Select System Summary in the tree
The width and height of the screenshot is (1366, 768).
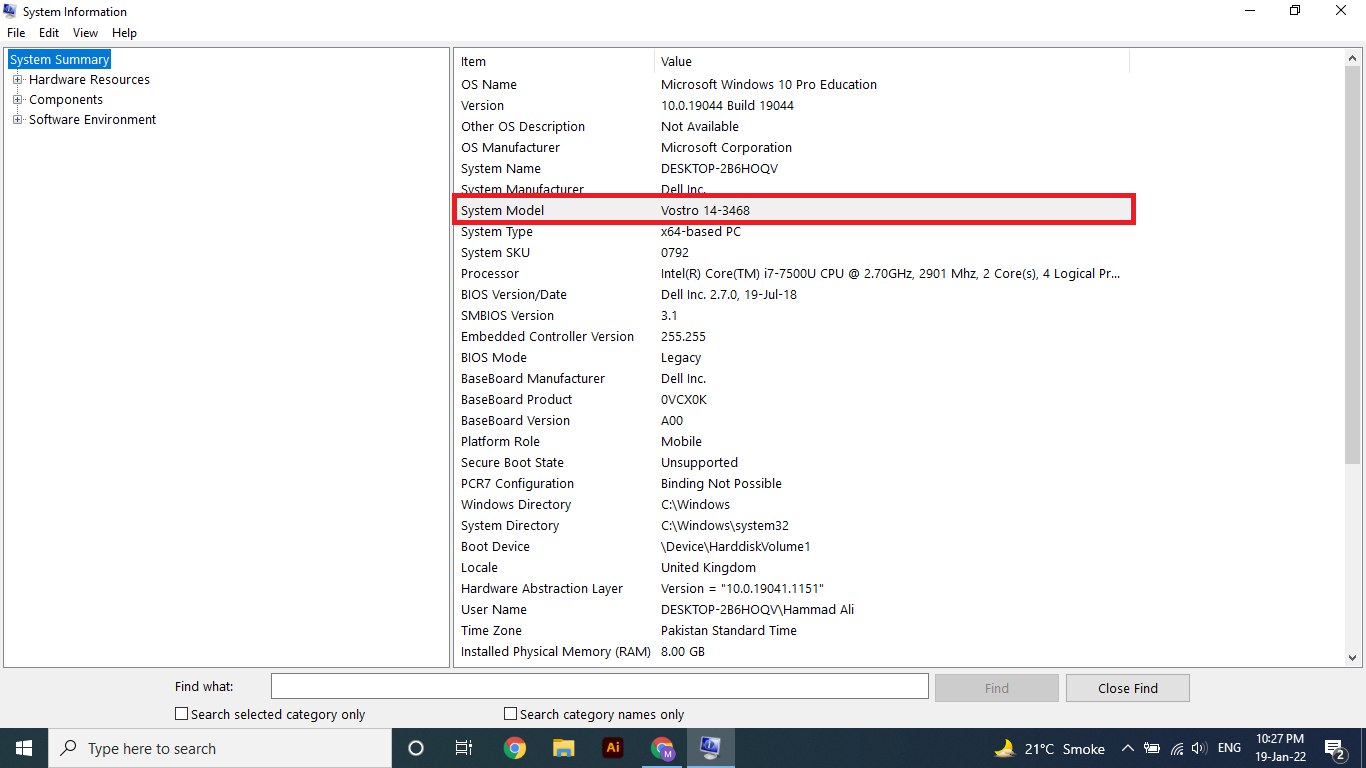(x=59, y=60)
